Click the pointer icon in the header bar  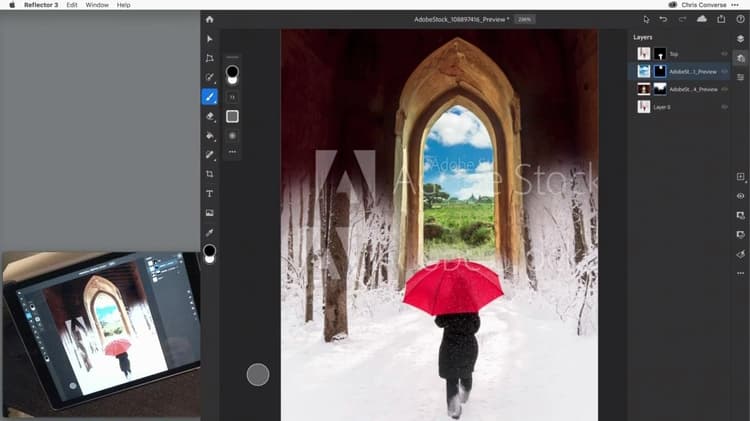[646, 19]
